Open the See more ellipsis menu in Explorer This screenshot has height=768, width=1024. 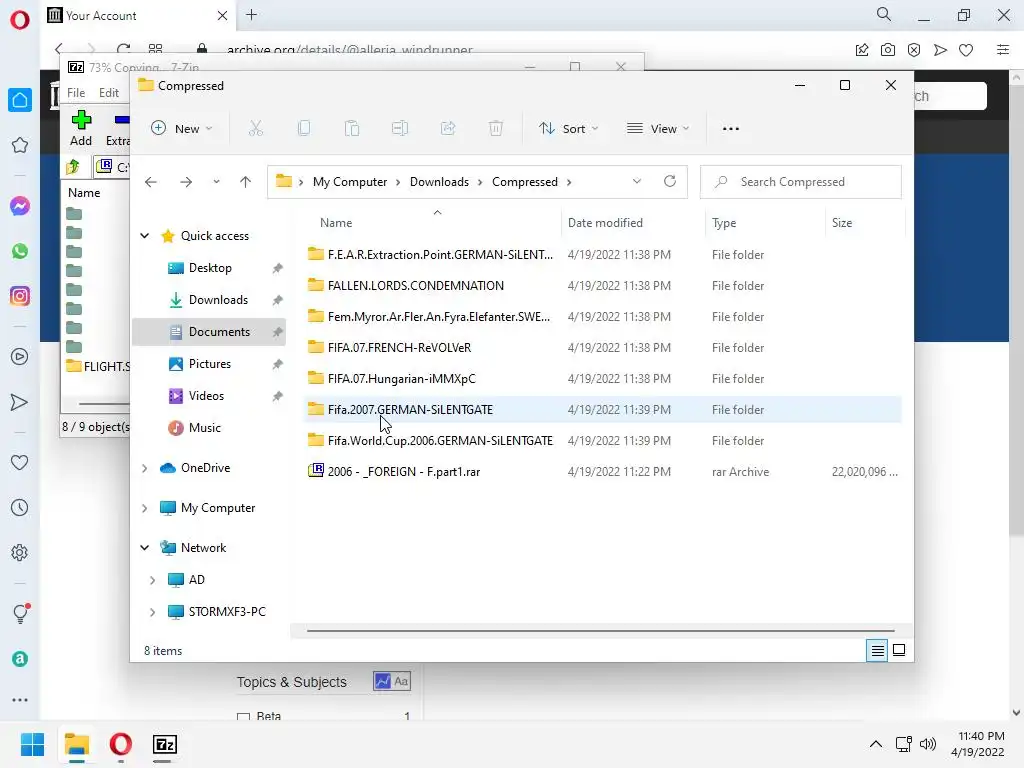pyautogui.click(x=731, y=129)
